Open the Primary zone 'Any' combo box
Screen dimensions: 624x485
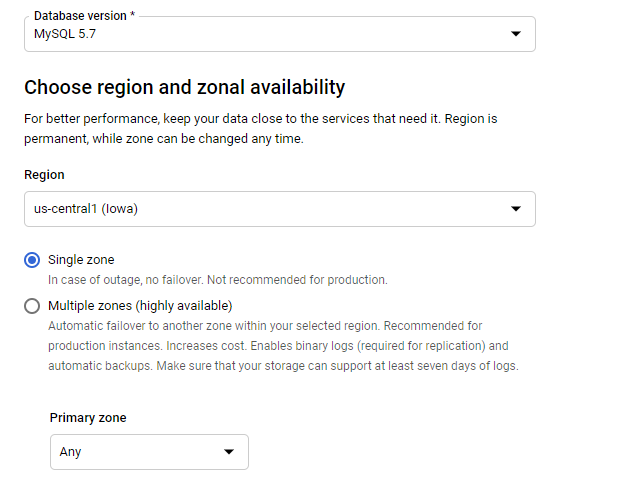tap(149, 452)
